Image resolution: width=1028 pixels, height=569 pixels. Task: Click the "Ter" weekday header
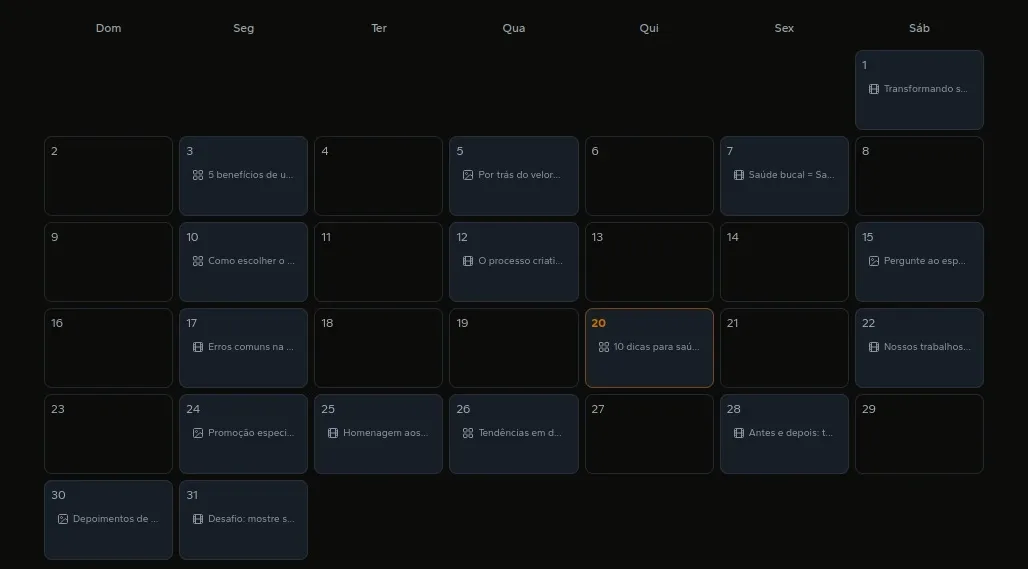click(x=379, y=28)
